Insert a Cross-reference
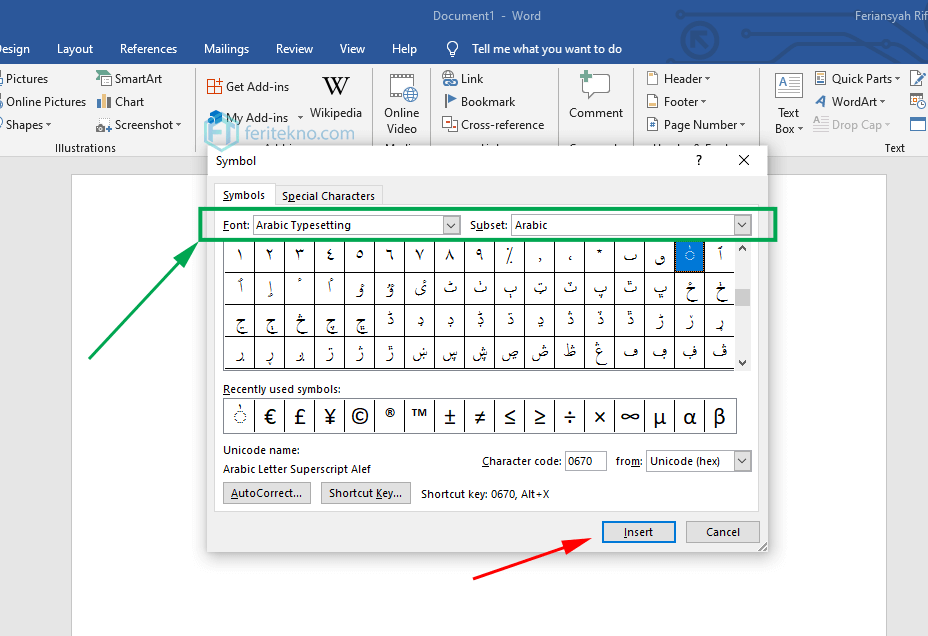Screen dimensions: 928x636 click(493, 125)
